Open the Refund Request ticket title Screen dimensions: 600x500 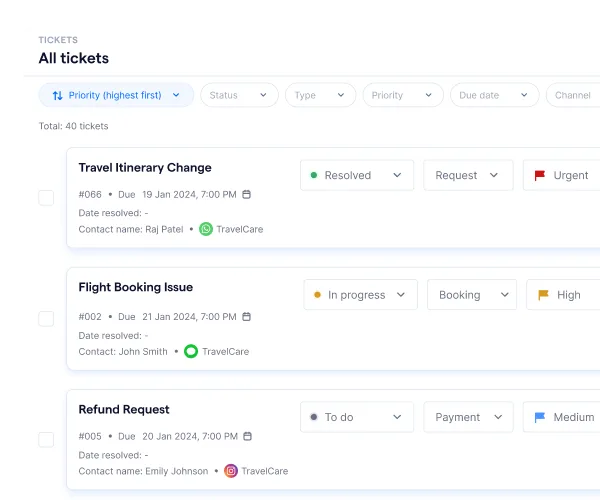pos(124,409)
